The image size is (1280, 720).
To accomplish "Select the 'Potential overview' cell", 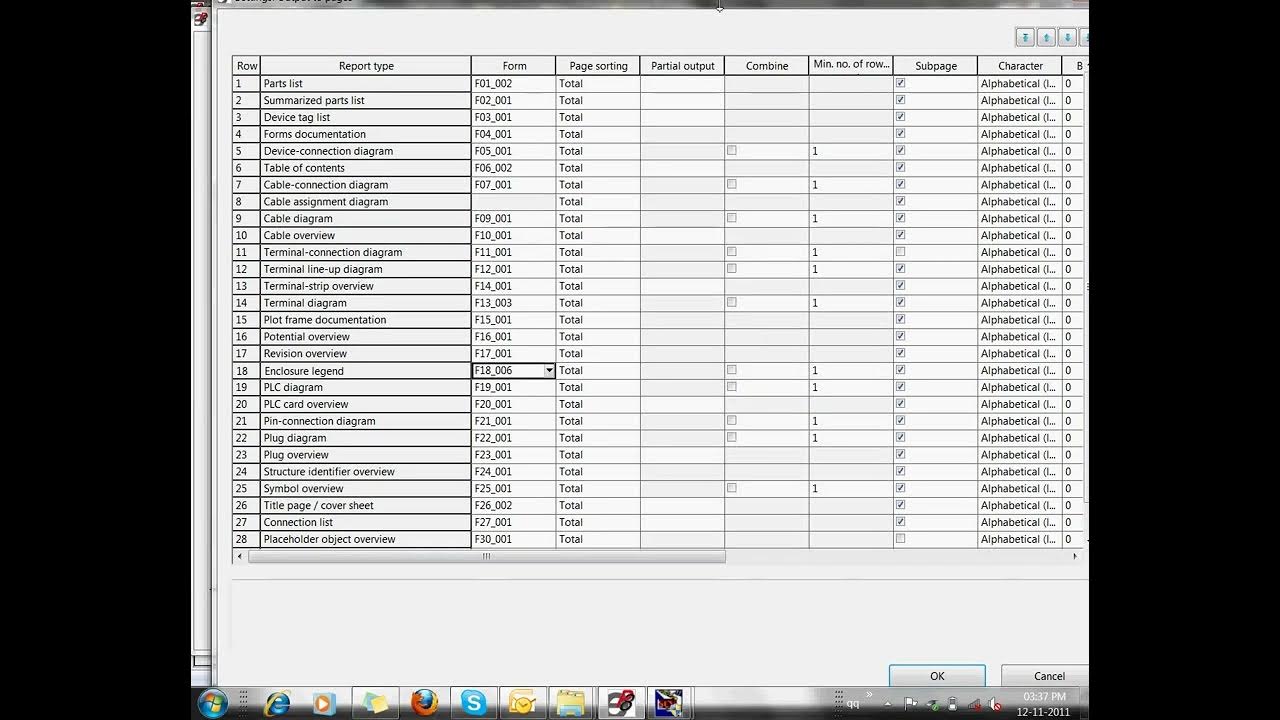I will pos(366,336).
